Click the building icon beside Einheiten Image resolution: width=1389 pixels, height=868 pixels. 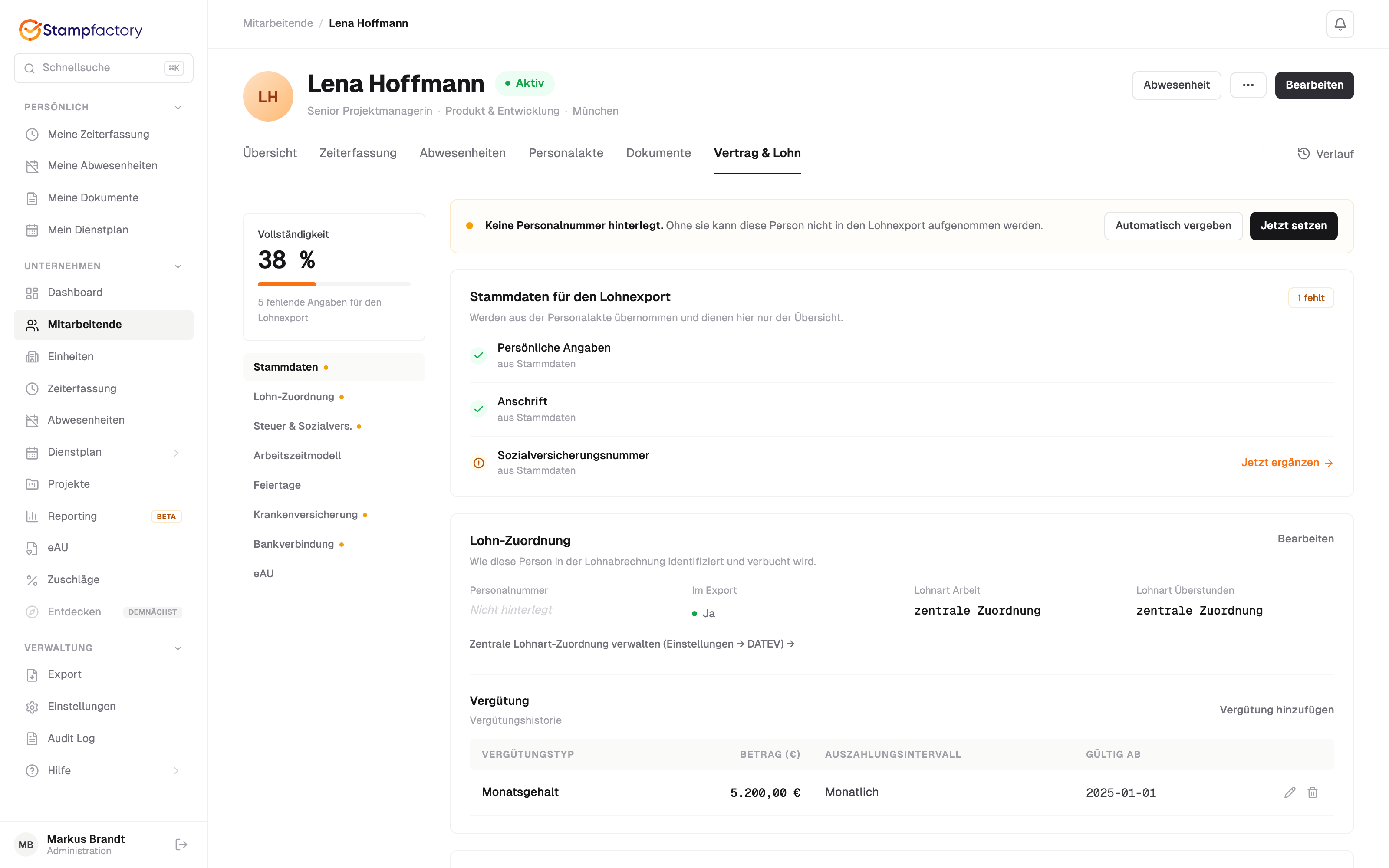coord(32,357)
